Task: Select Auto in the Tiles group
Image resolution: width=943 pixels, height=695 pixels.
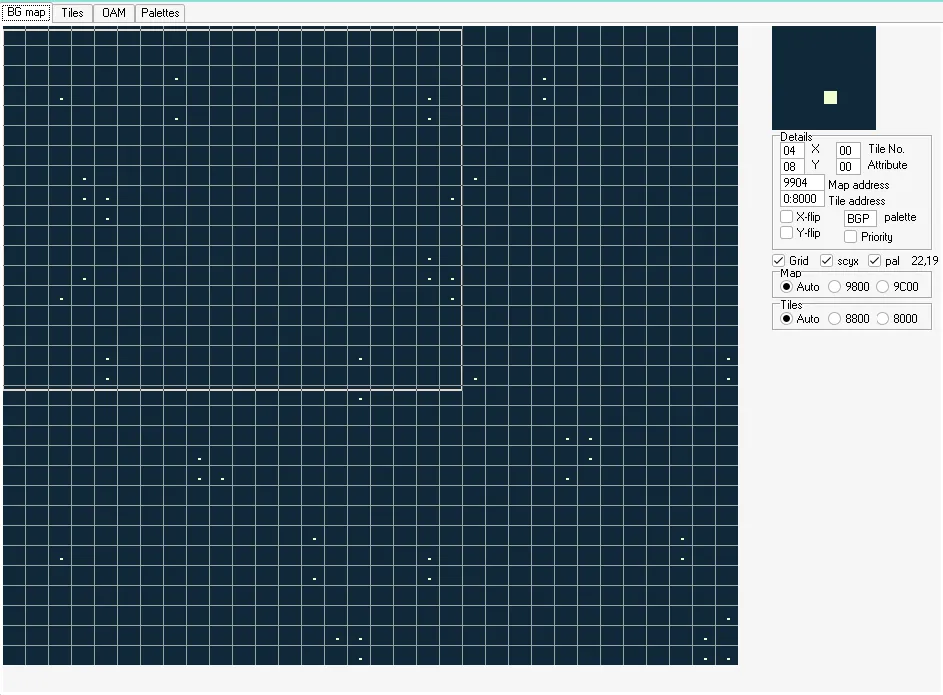Action: (787, 319)
